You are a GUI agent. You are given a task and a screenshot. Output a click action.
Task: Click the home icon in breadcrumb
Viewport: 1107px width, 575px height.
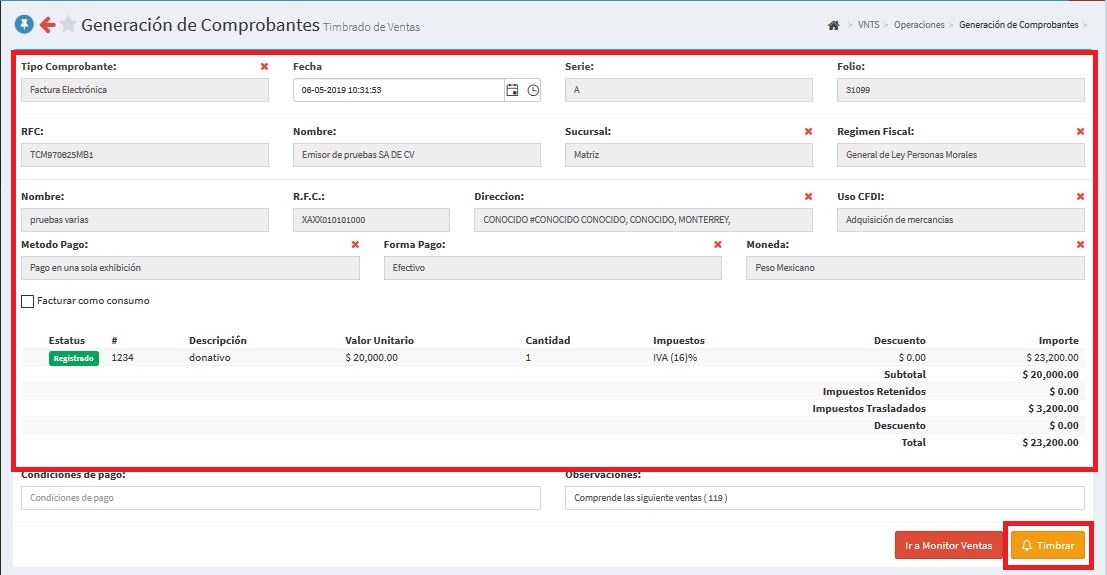833,25
